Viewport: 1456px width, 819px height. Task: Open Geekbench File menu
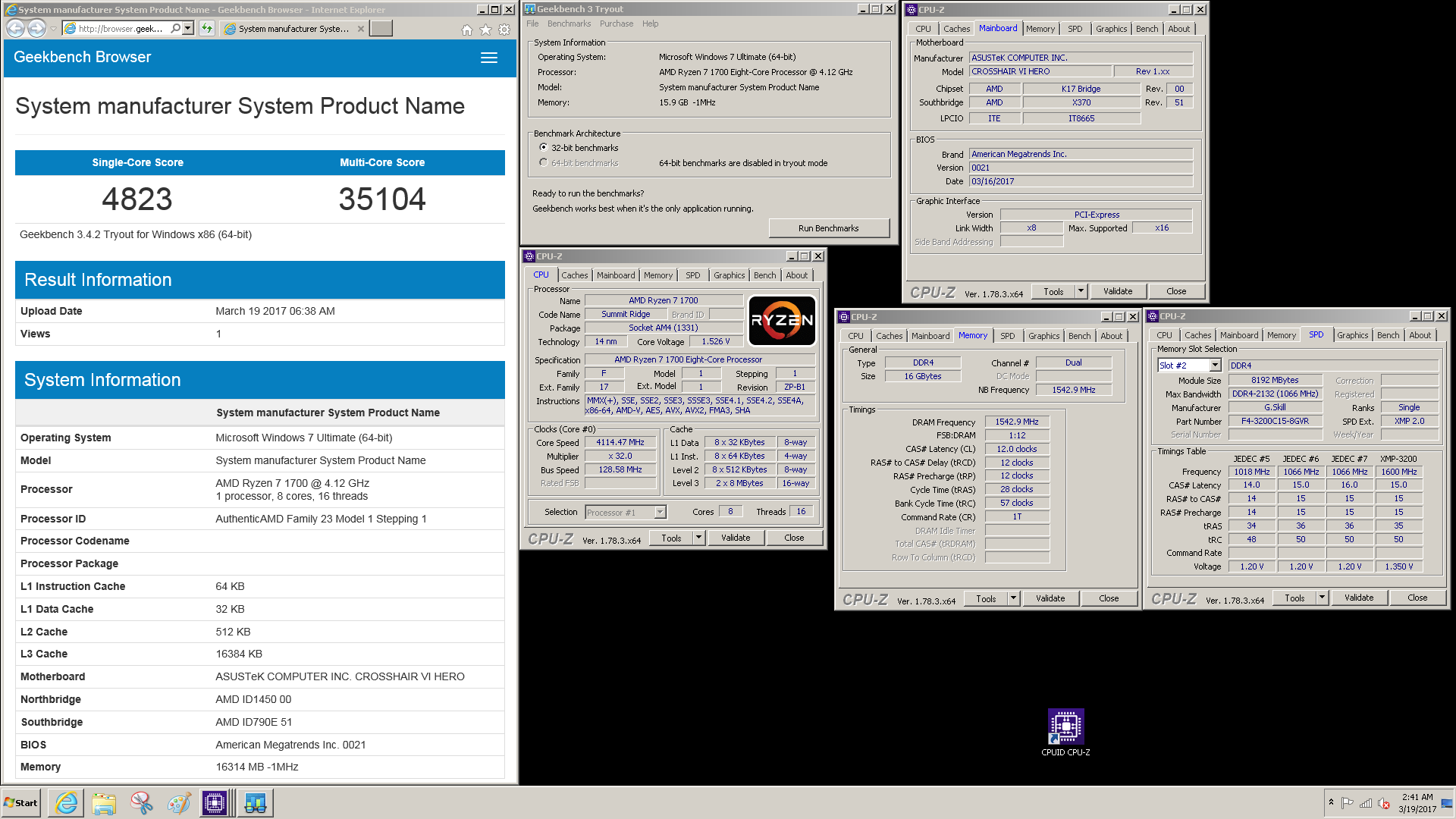532,24
